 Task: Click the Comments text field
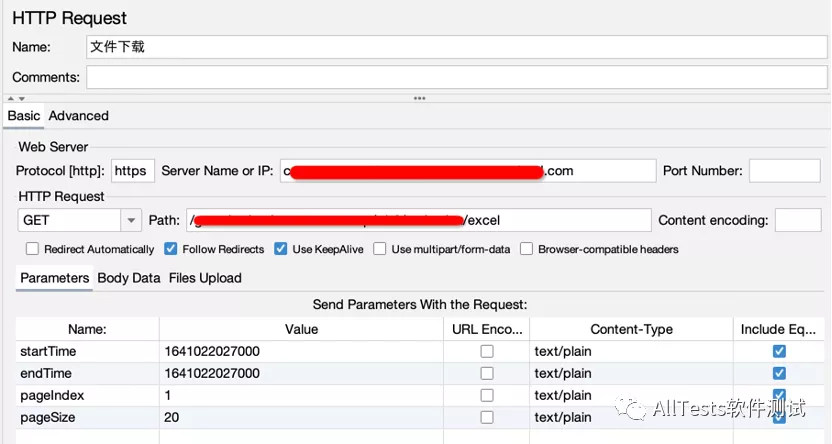[456, 77]
